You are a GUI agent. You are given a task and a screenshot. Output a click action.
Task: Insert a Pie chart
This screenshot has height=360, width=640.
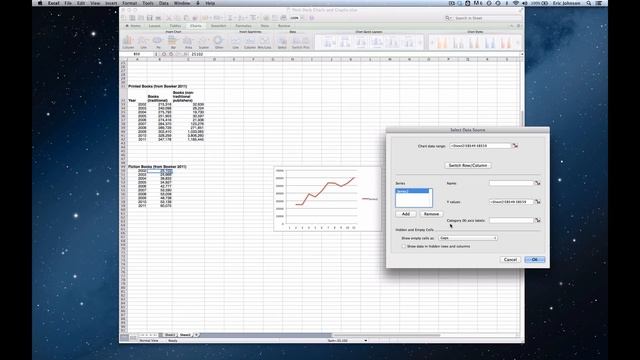coord(158,42)
